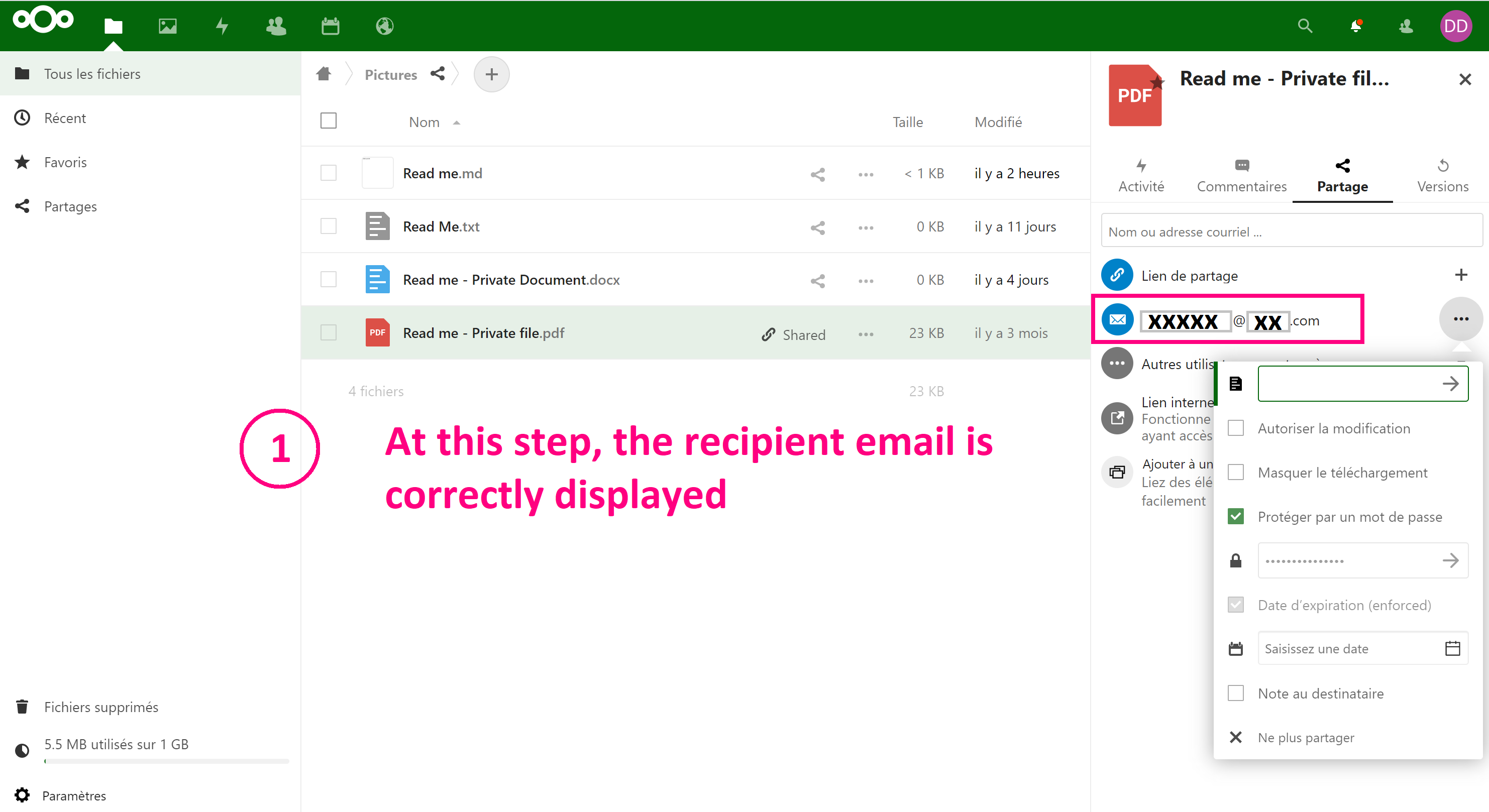This screenshot has height=812, width=1489.
Task: Open the overflow menu beside the email share
Action: point(1461,318)
